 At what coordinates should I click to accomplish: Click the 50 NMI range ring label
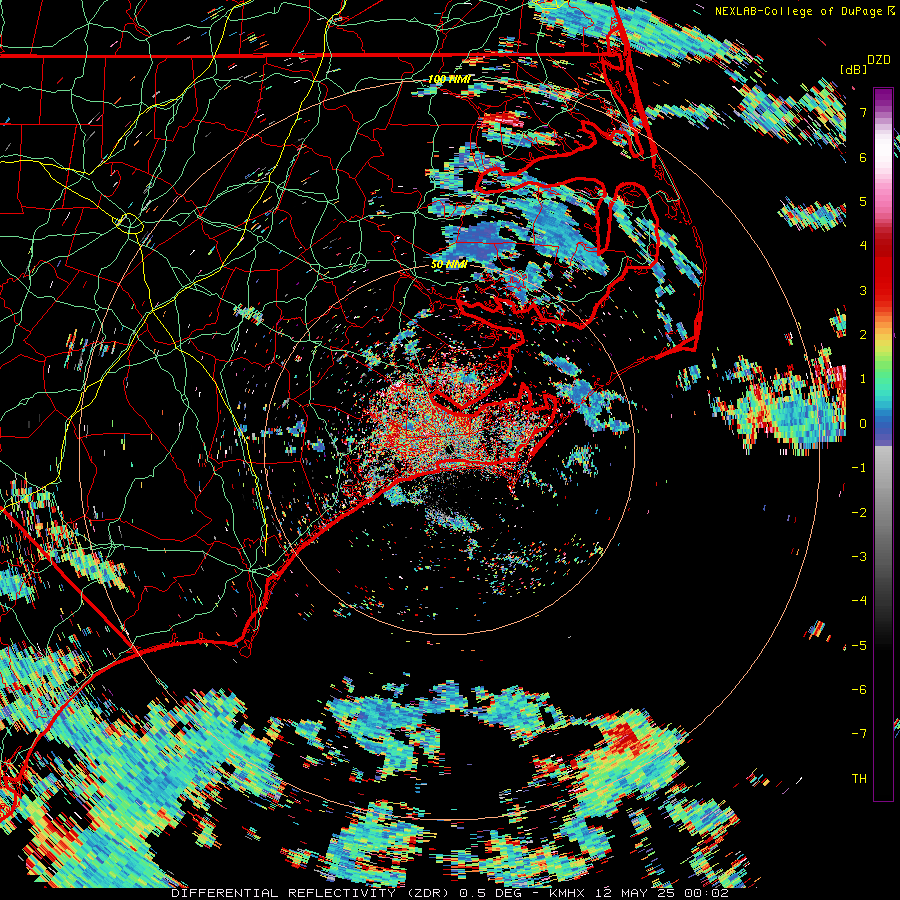[x=449, y=265]
